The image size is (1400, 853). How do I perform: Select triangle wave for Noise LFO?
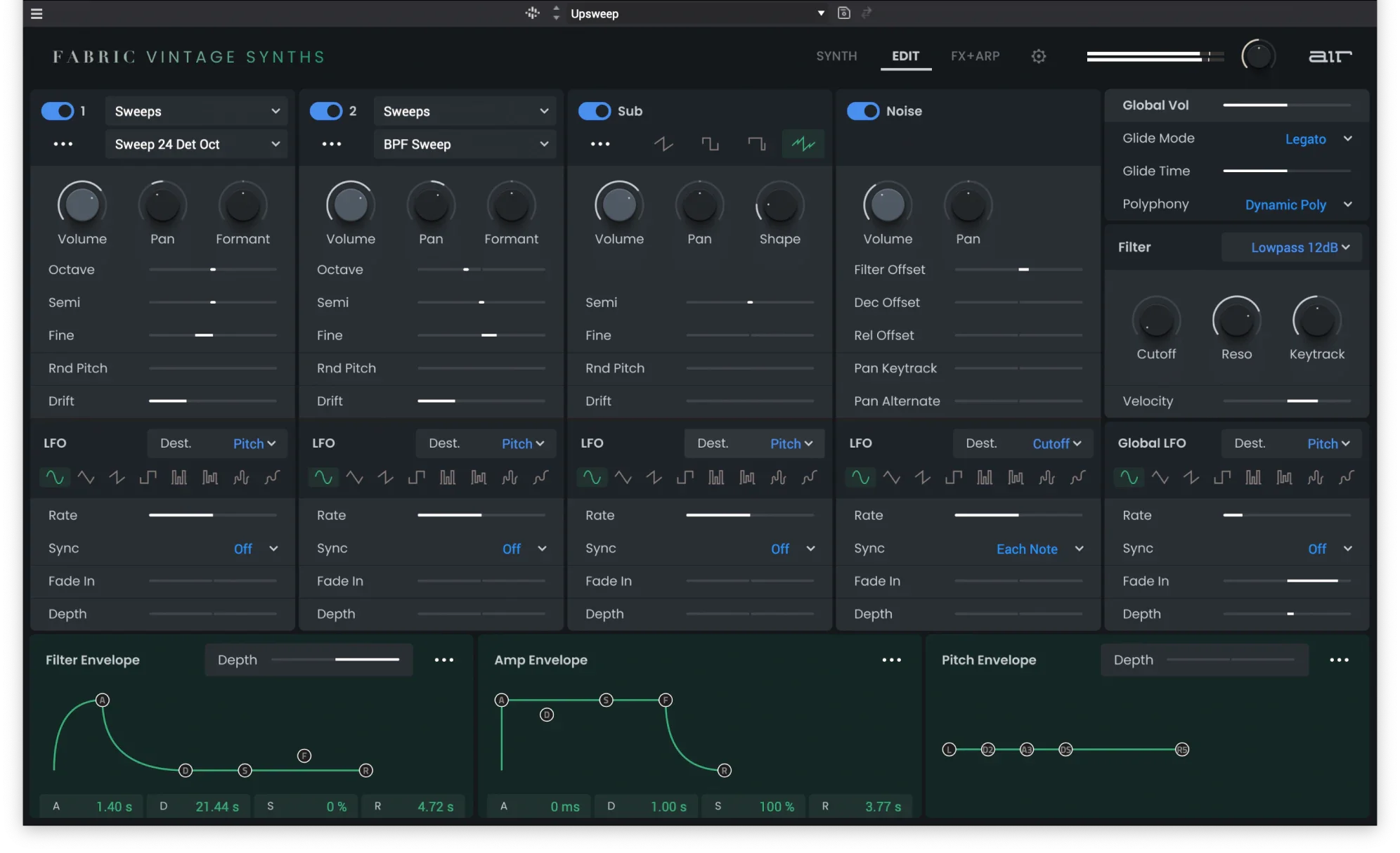[x=891, y=478]
